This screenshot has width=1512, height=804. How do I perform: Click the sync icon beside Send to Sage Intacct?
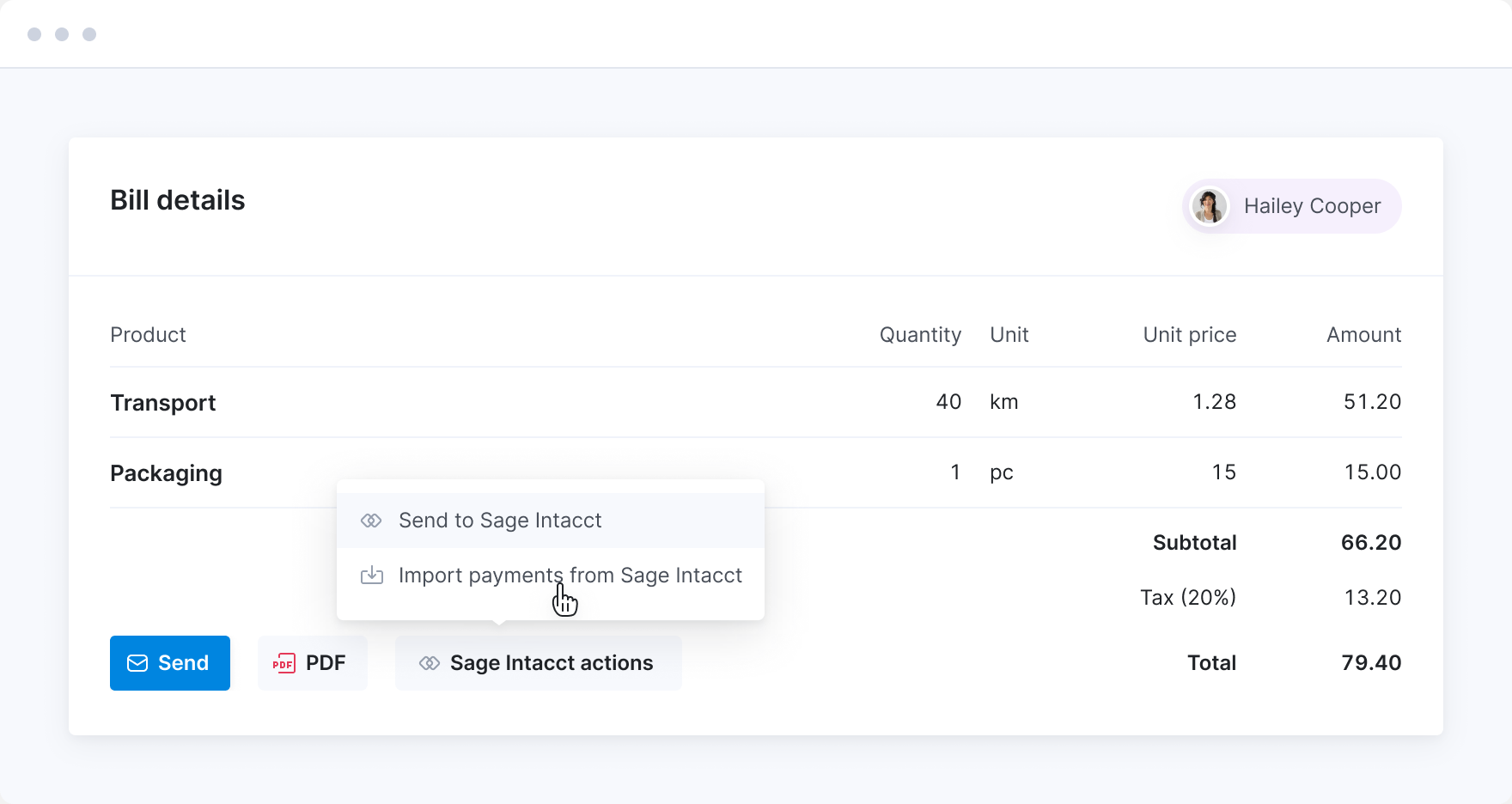[x=371, y=521]
